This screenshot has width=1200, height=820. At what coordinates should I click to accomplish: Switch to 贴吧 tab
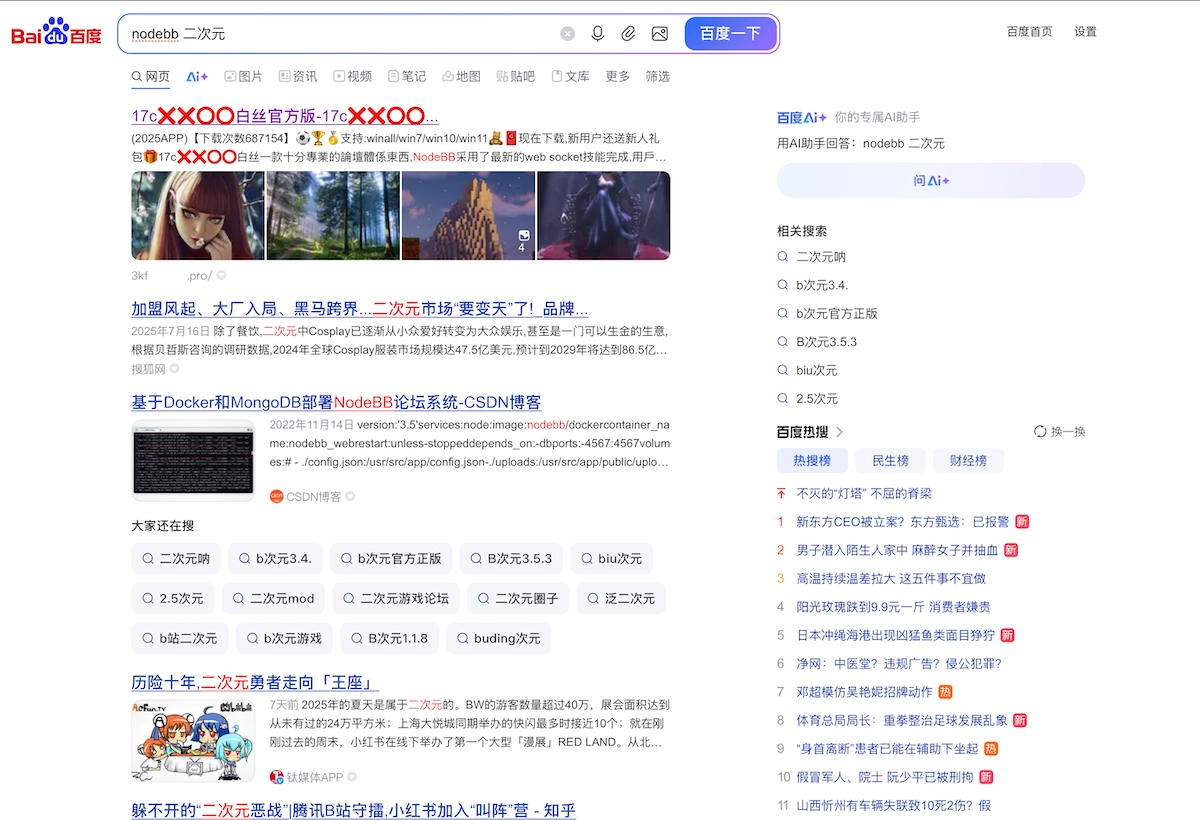click(x=515, y=76)
